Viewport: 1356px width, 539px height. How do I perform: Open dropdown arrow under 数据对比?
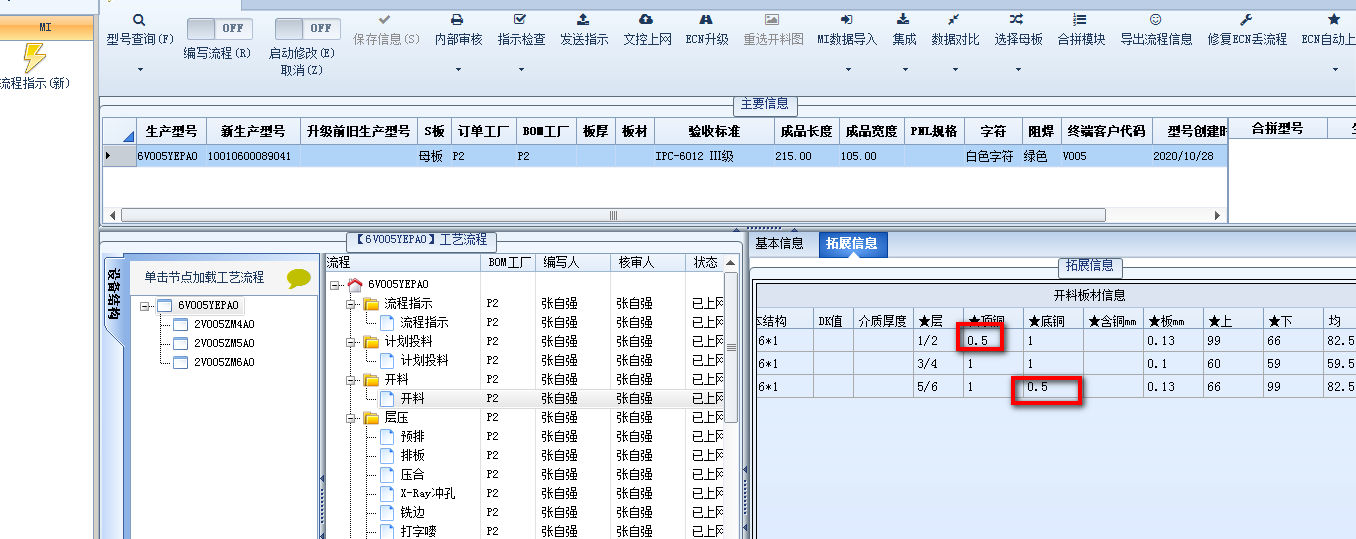coord(954,69)
